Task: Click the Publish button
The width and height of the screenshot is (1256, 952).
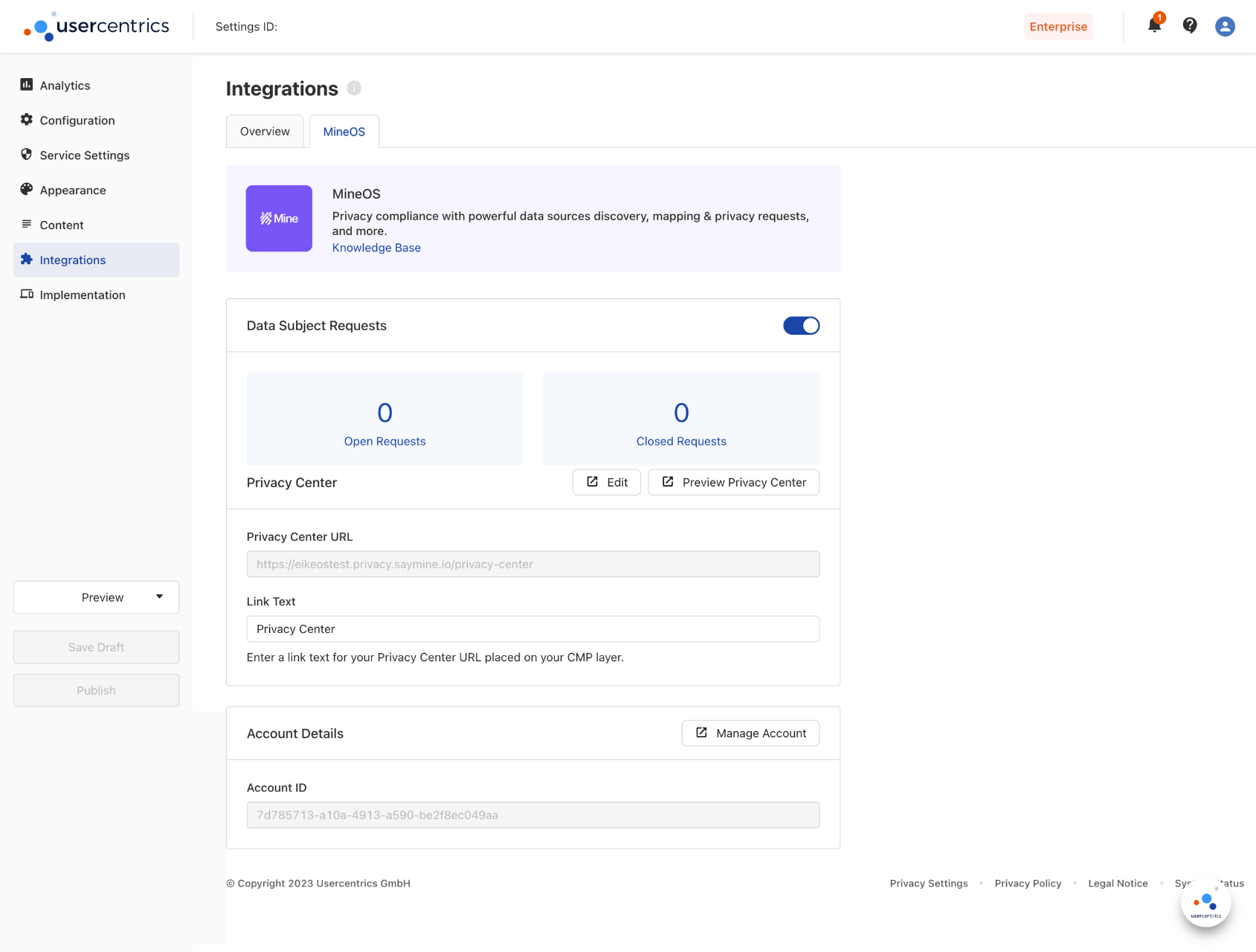Action: [x=97, y=690]
